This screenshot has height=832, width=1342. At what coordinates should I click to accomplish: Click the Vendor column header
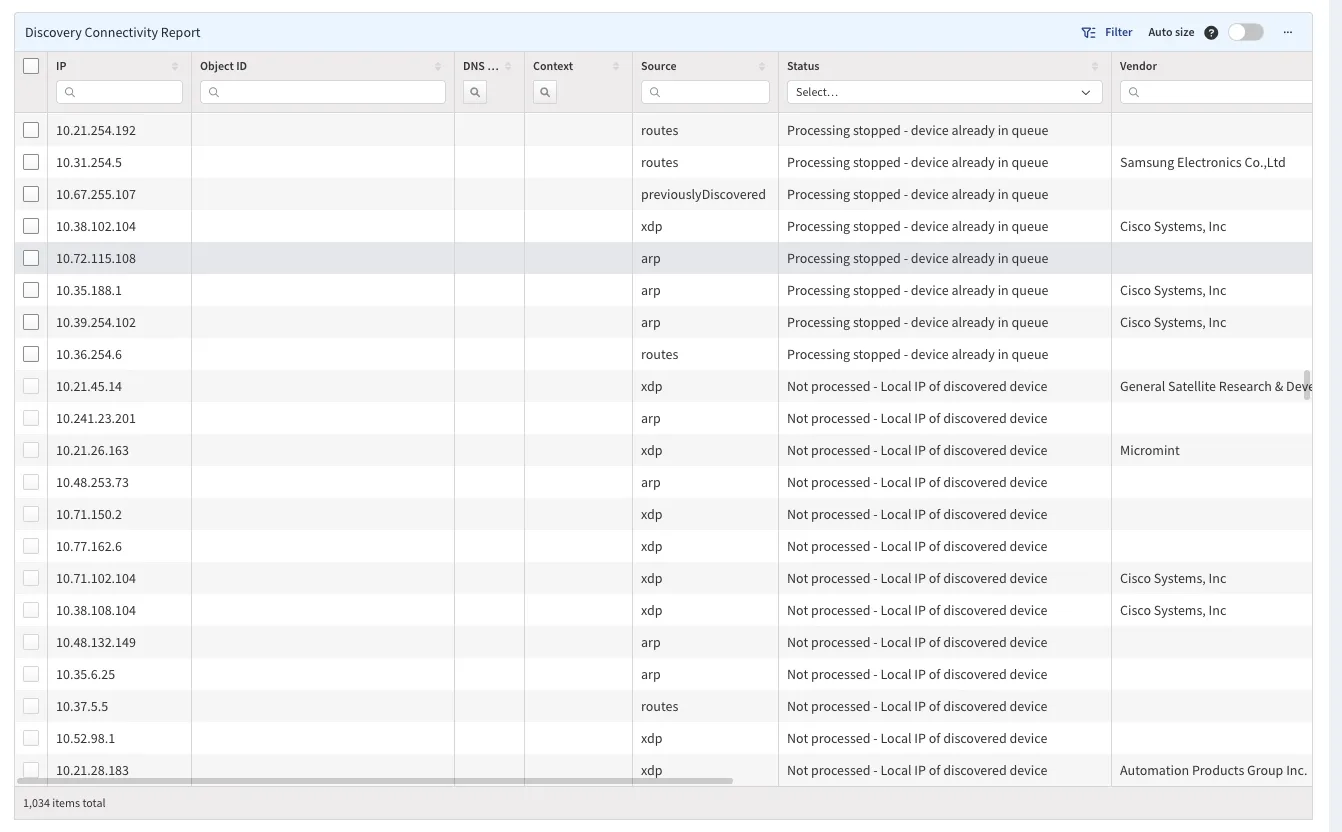click(1138, 66)
